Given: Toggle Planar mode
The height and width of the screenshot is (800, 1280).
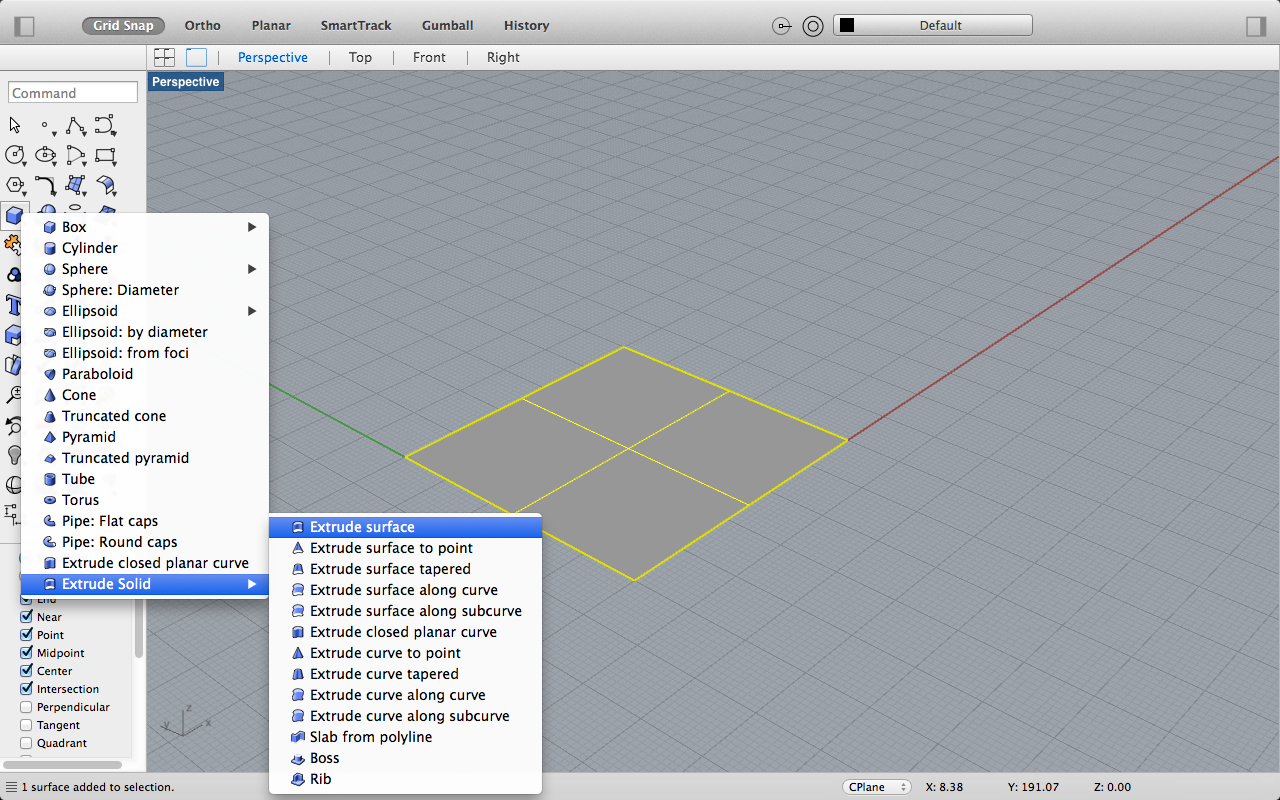Looking at the screenshot, I should pos(271,26).
